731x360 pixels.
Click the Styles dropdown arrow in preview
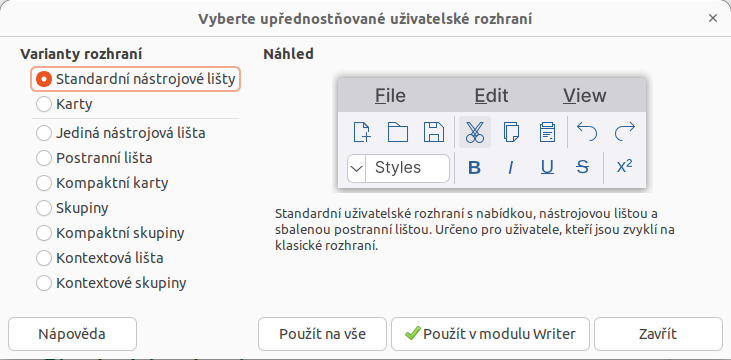coord(357,168)
